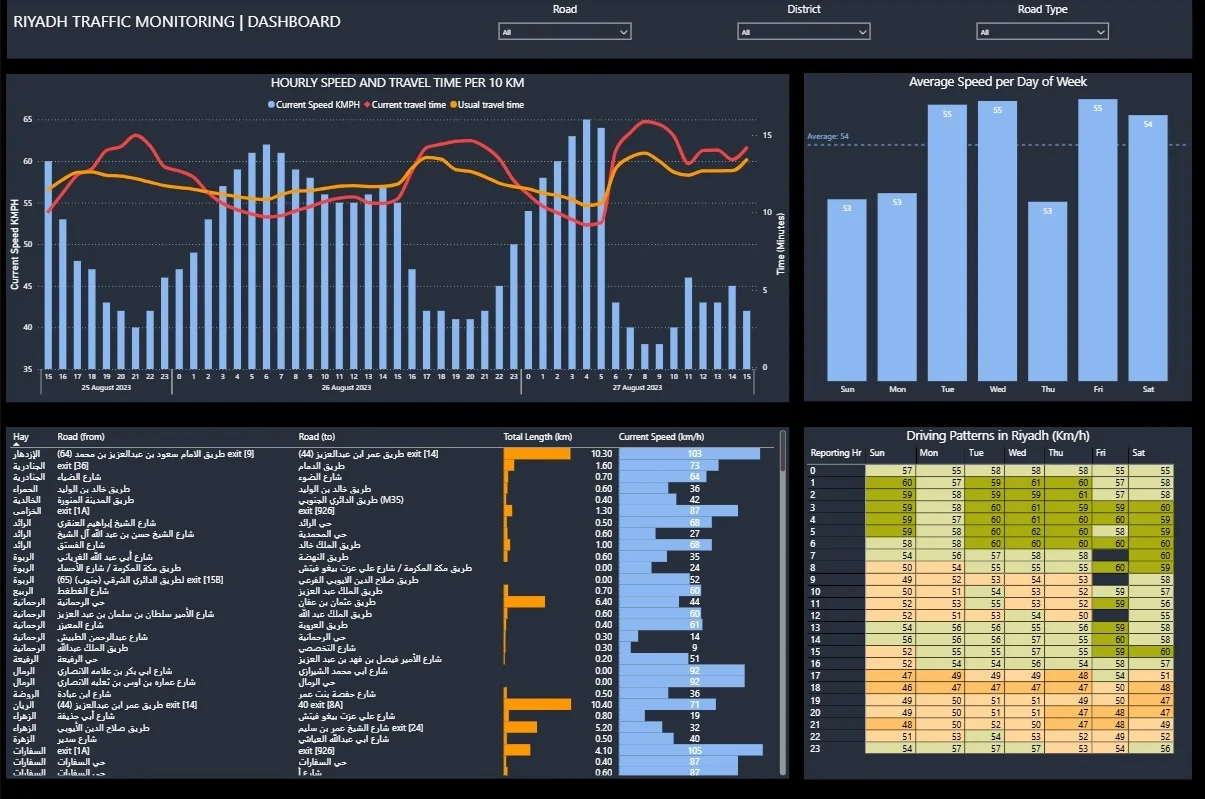
Task: Select the total length value 6.40
Action: (x=603, y=602)
